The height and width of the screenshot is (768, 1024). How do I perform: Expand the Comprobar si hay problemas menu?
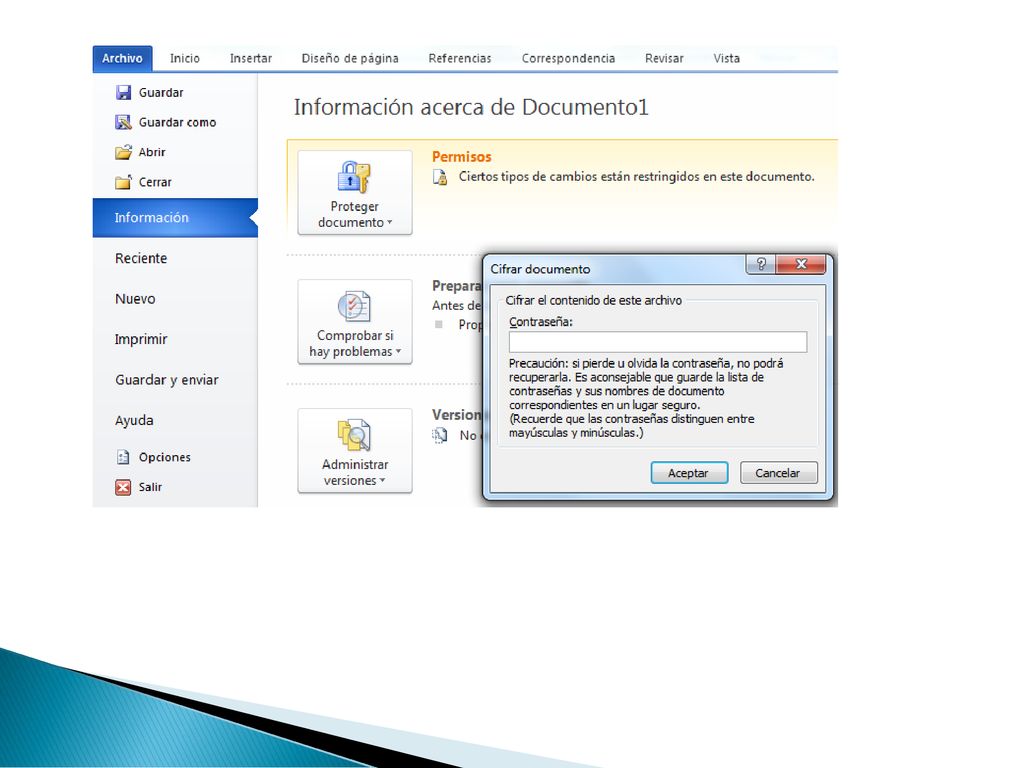pyautogui.click(x=355, y=322)
